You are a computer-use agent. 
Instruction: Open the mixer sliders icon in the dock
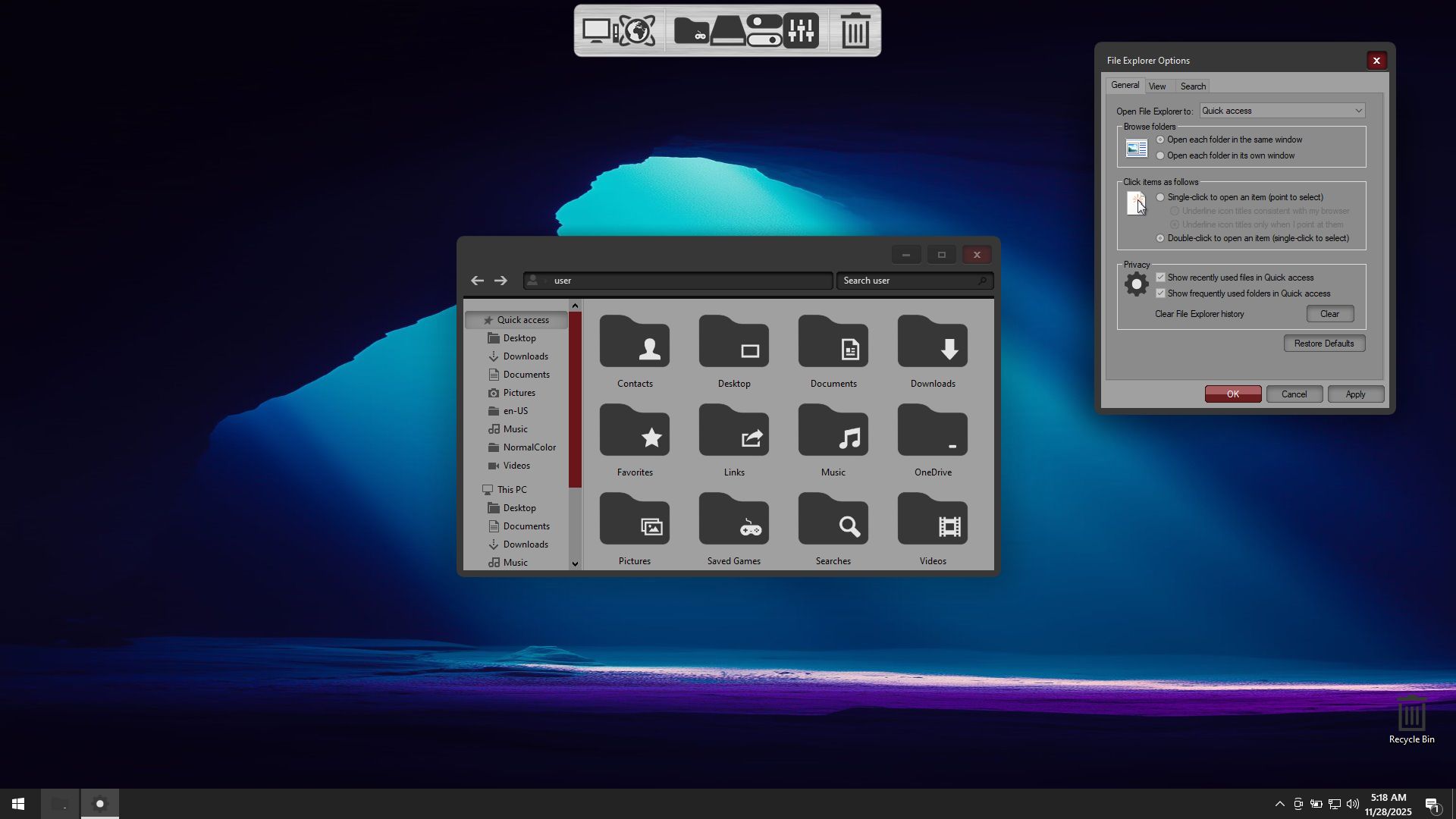point(801,31)
